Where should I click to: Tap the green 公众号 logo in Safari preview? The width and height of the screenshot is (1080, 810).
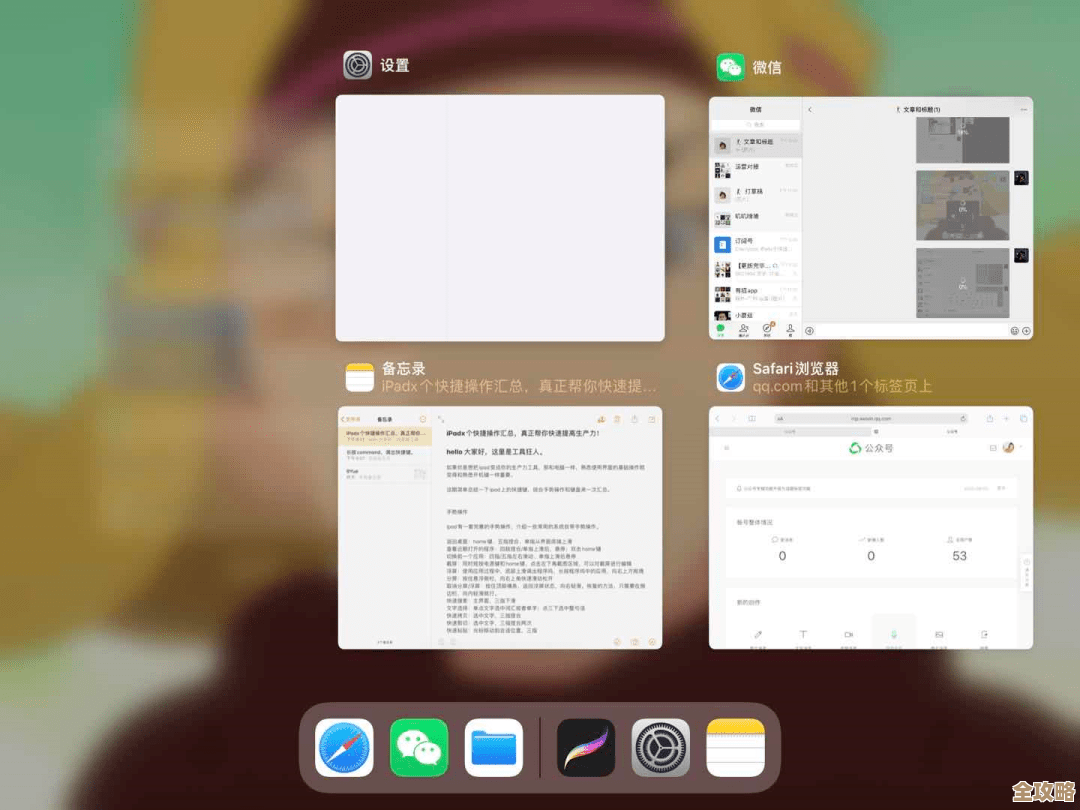[855, 448]
